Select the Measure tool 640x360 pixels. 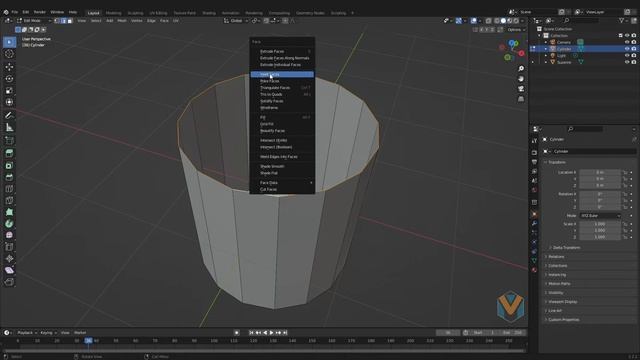pyautogui.click(x=9, y=128)
